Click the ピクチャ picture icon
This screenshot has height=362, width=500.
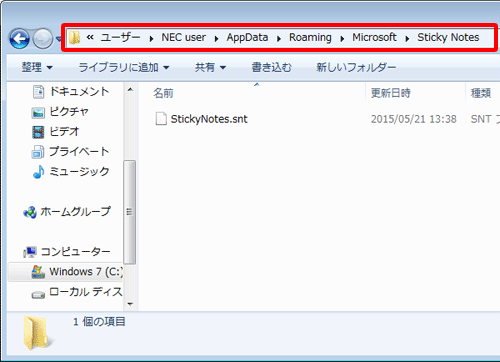click(x=38, y=113)
